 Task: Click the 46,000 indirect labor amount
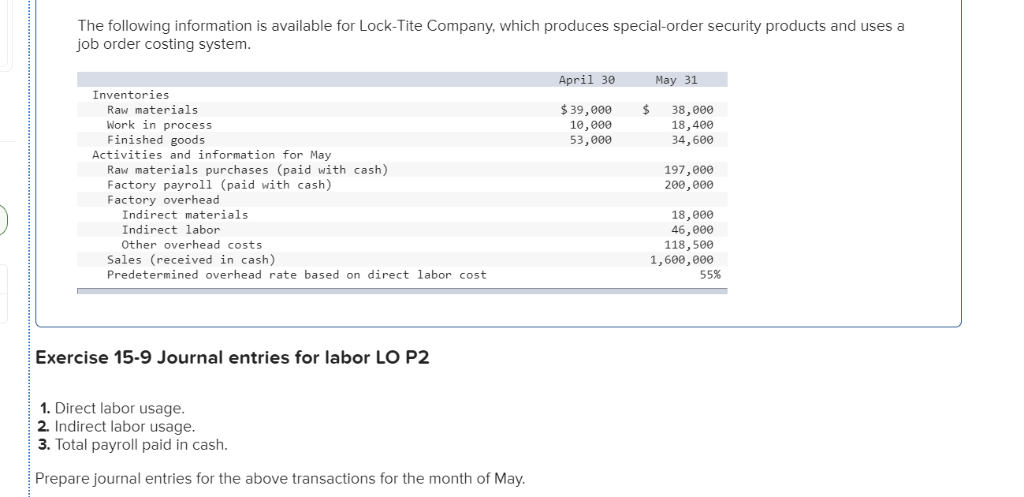pyautogui.click(x=692, y=230)
